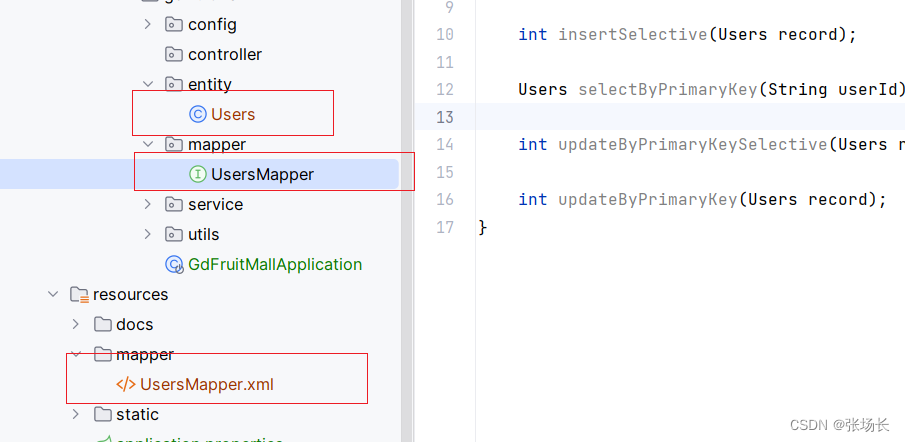Click the selectByPrimaryKey method name
The width and height of the screenshot is (905, 442).
668,90
